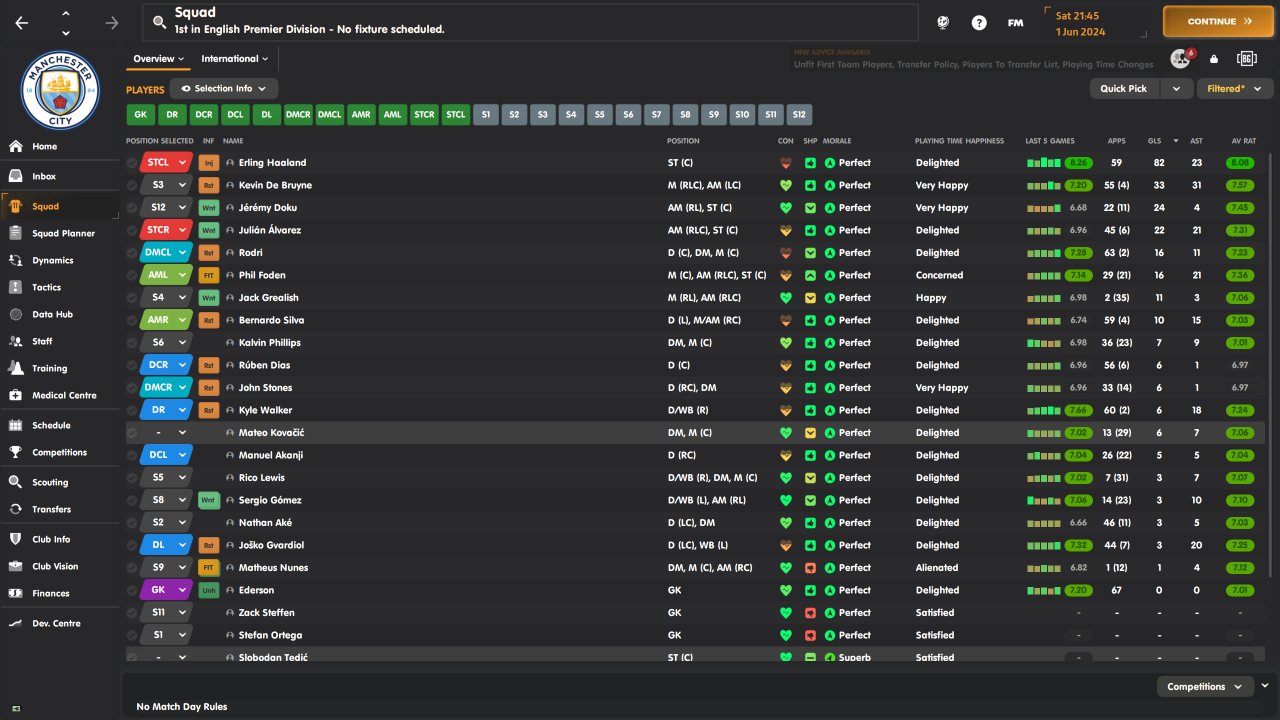Open De Bruyne's S3 position dropdown
Image resolution: width=1280 pixels, height=720 pixels.
[x=166, y=185]
